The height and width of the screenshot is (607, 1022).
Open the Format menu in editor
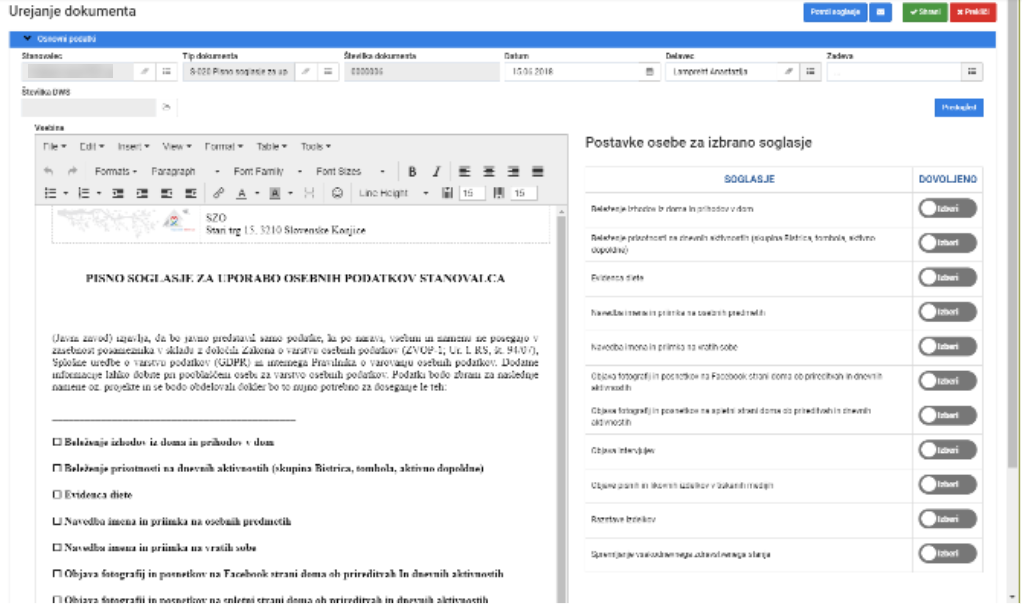tap(224, 147)
